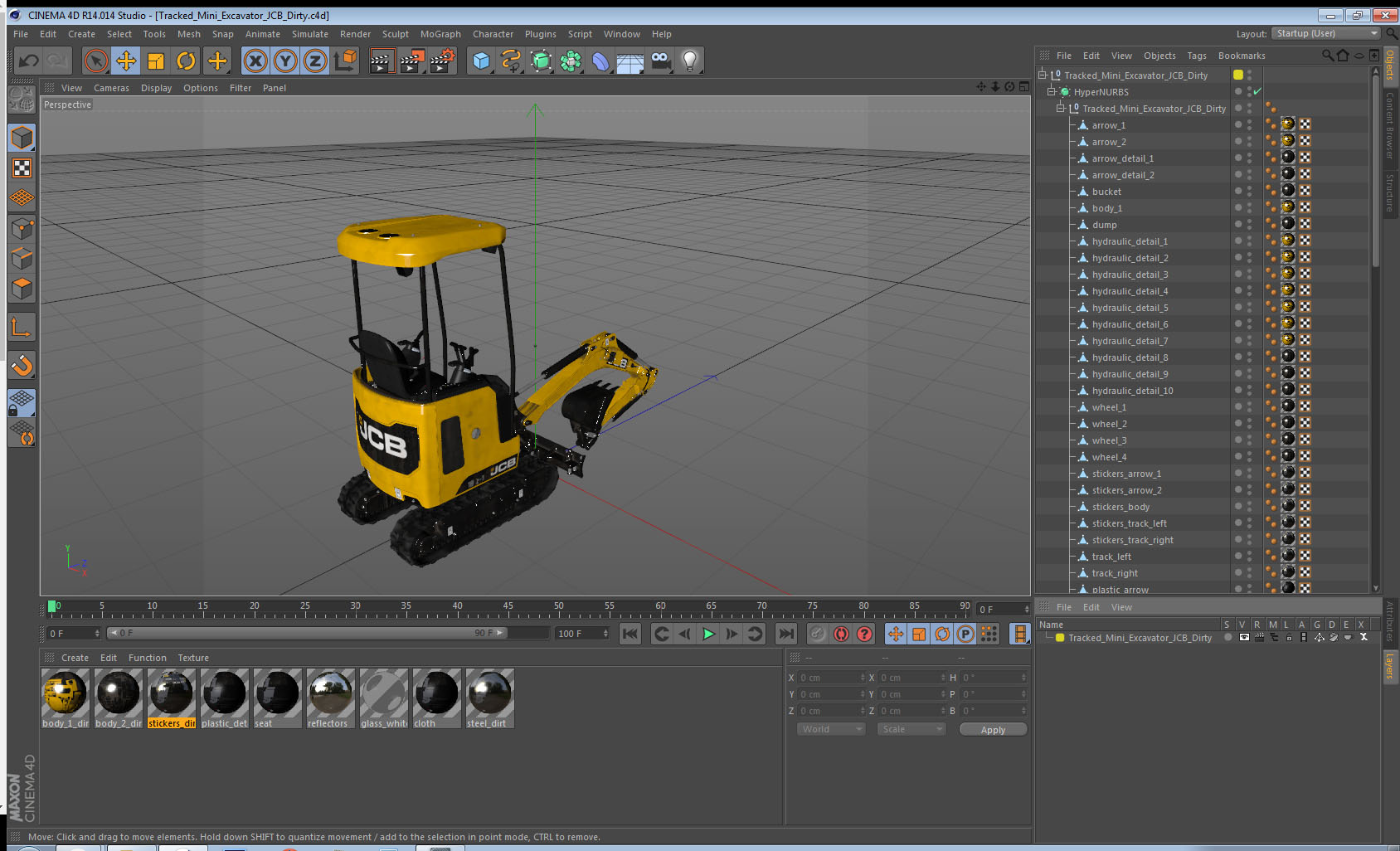The image size is (1400, 851).
Task: Go to start of animation
Action: (630, 634)
